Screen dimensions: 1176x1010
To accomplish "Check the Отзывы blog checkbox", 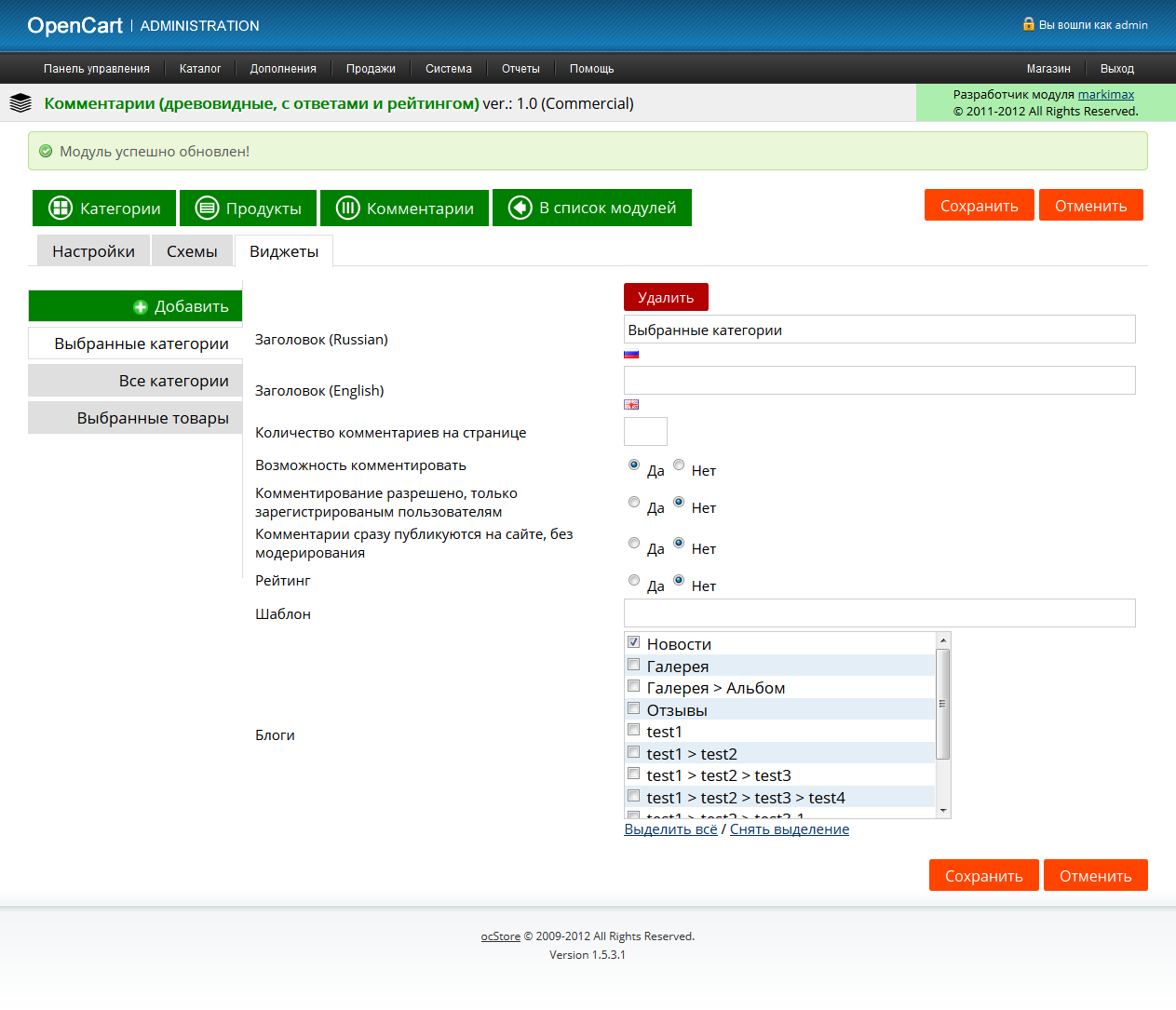I will [x=634, y=708].
